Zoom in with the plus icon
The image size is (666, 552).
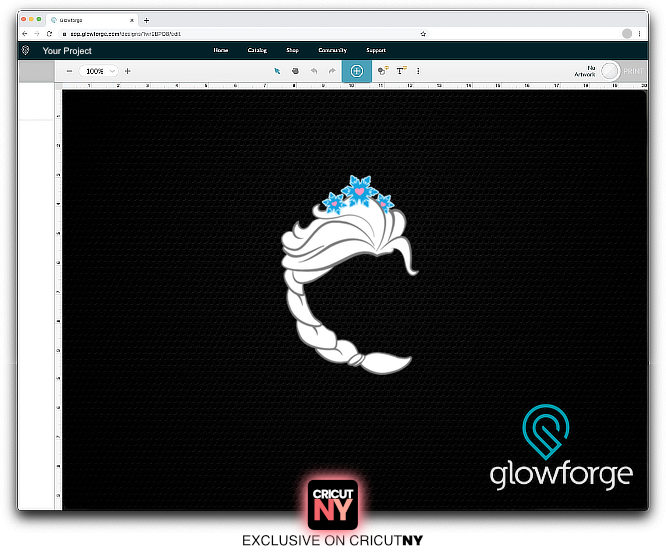click(127, 71)
